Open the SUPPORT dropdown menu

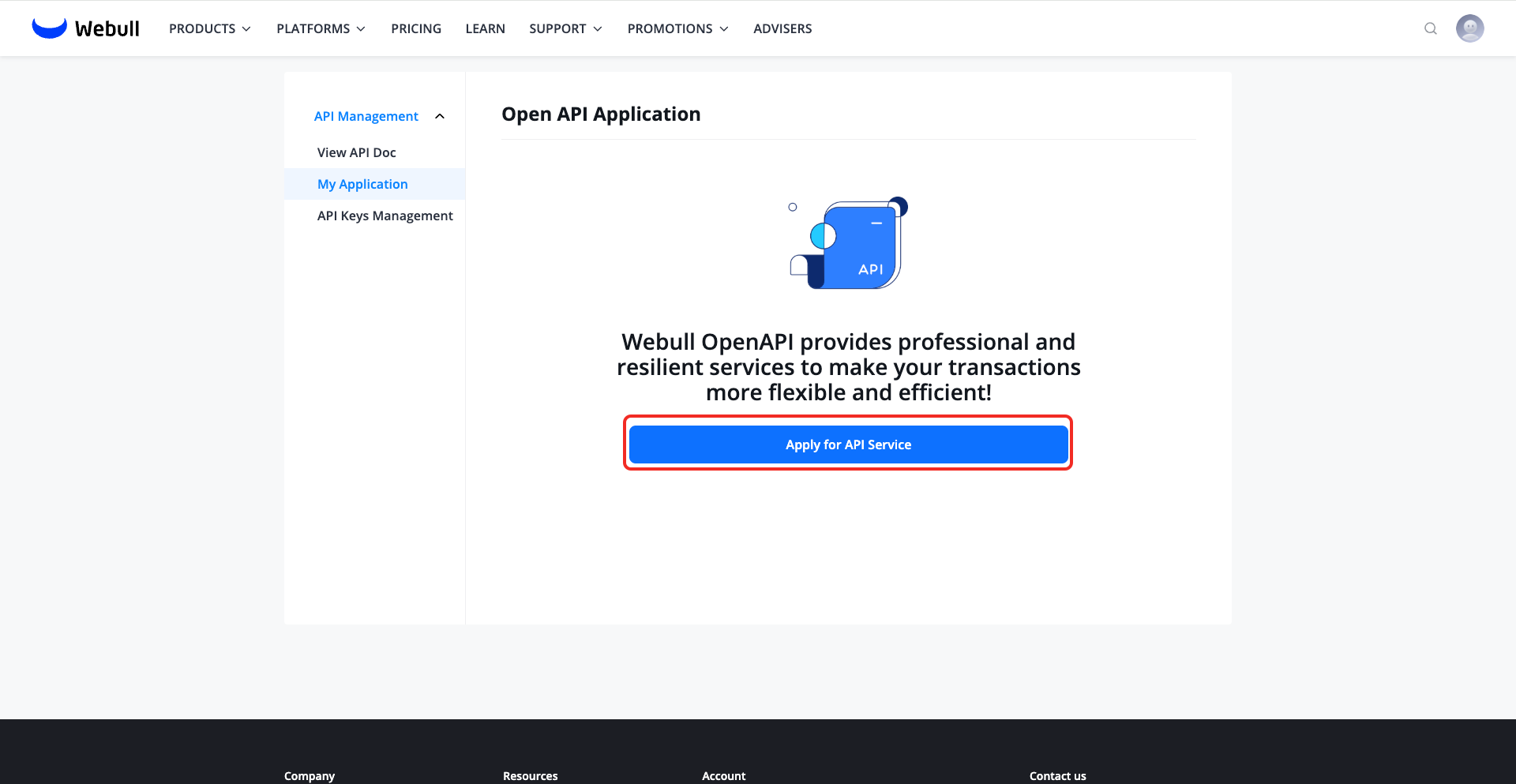565,28
